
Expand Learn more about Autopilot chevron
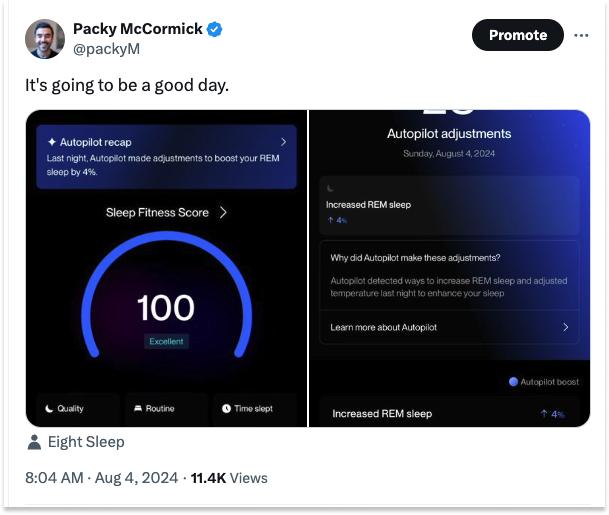[x=565, y=327]
